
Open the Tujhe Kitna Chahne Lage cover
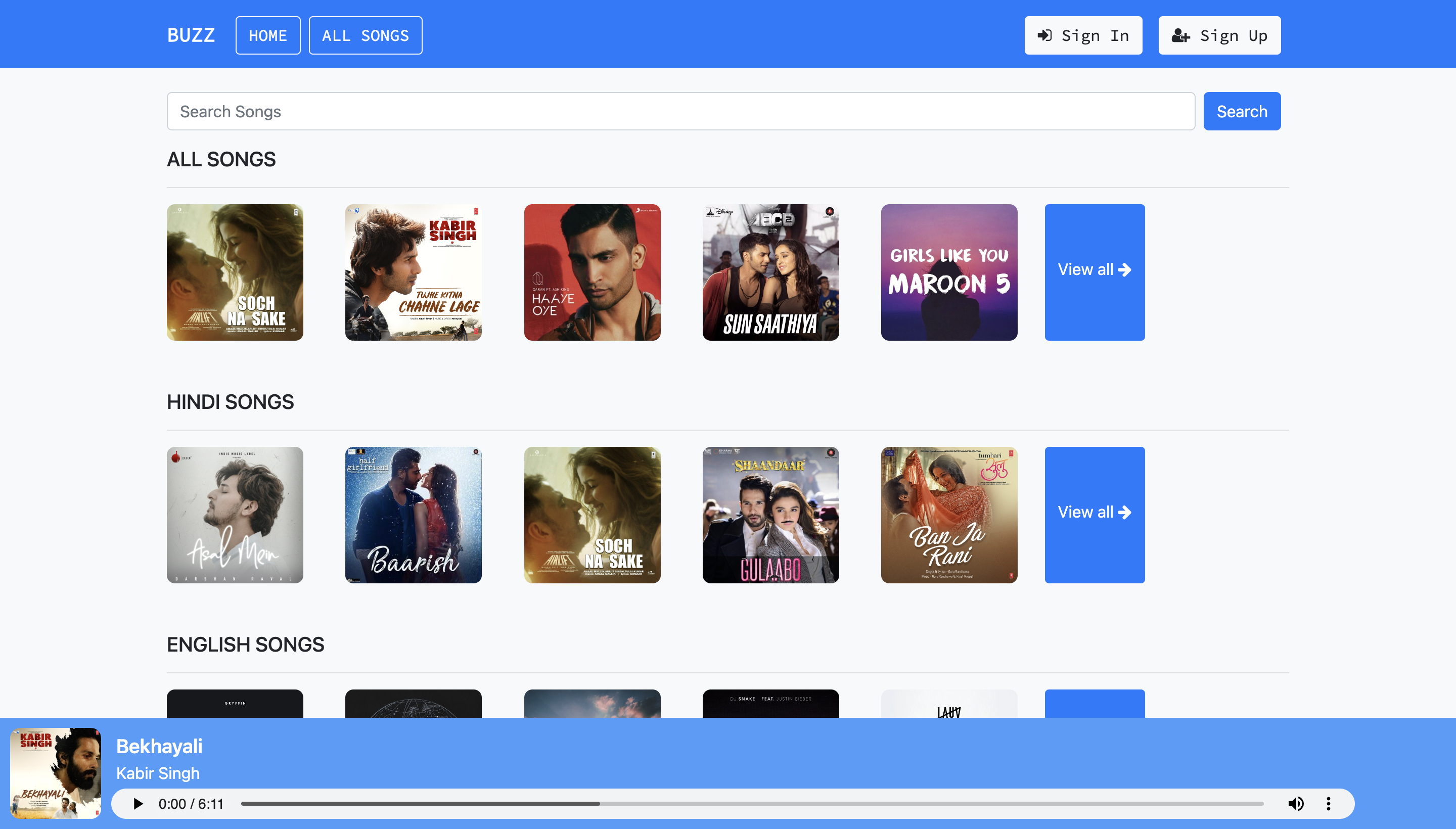(414, 272)
